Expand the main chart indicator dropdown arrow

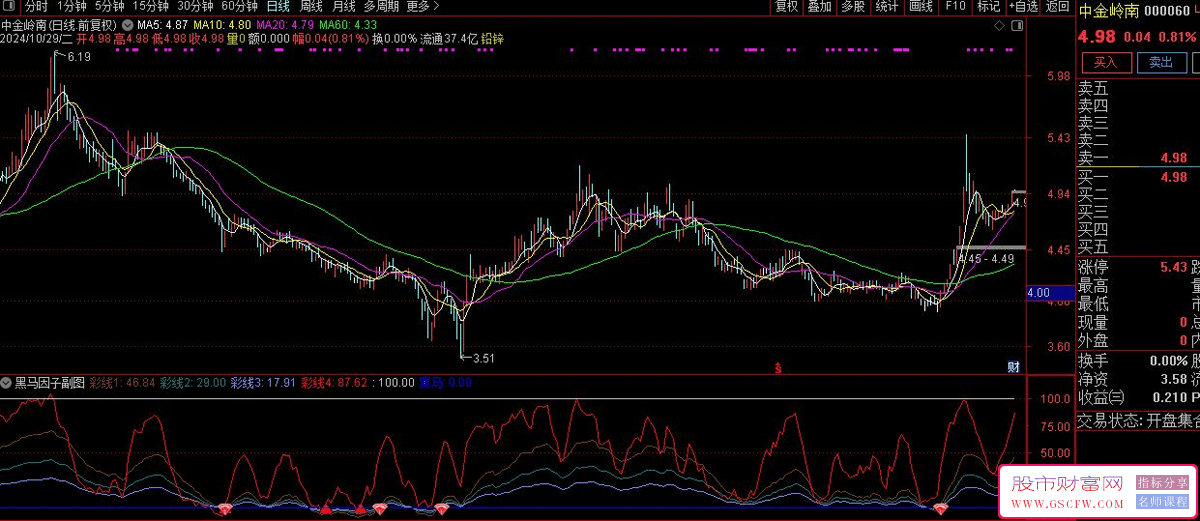[x=127, y=24]
